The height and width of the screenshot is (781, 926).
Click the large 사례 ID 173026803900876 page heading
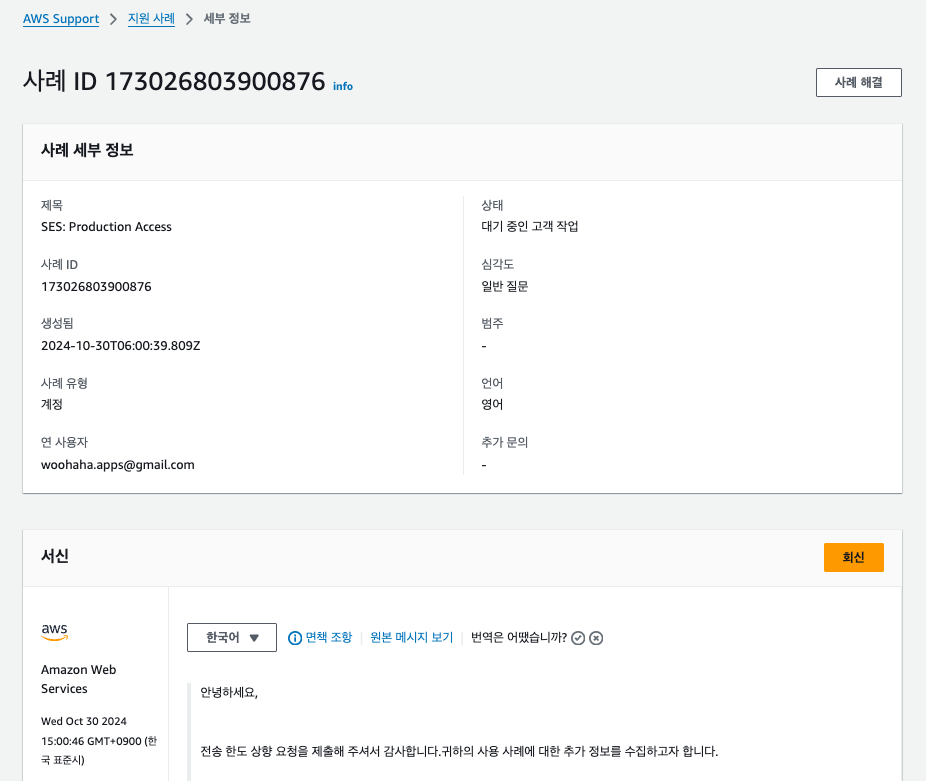(174, 81)
